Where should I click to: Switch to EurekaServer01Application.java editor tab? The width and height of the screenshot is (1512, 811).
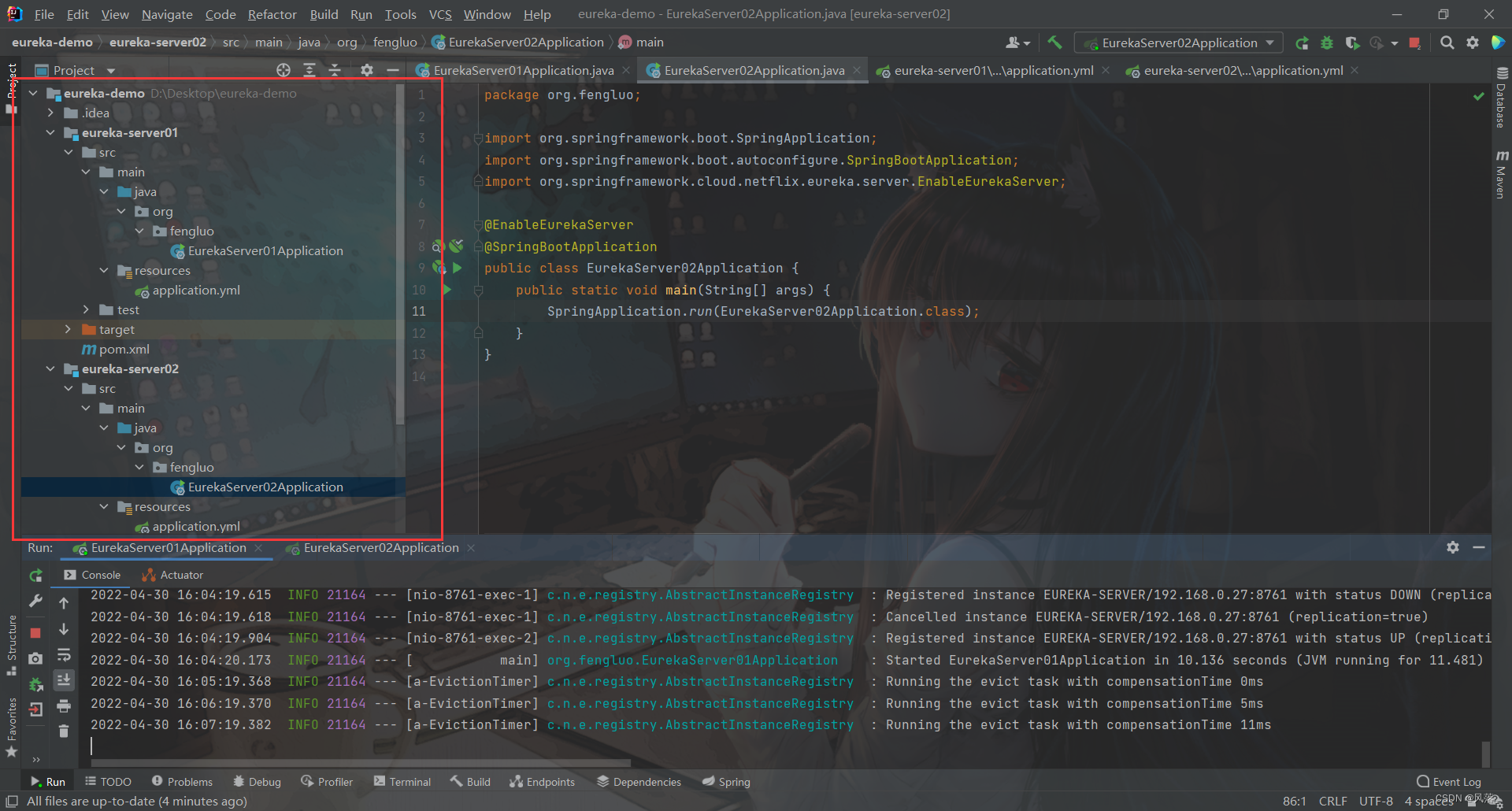523,70
